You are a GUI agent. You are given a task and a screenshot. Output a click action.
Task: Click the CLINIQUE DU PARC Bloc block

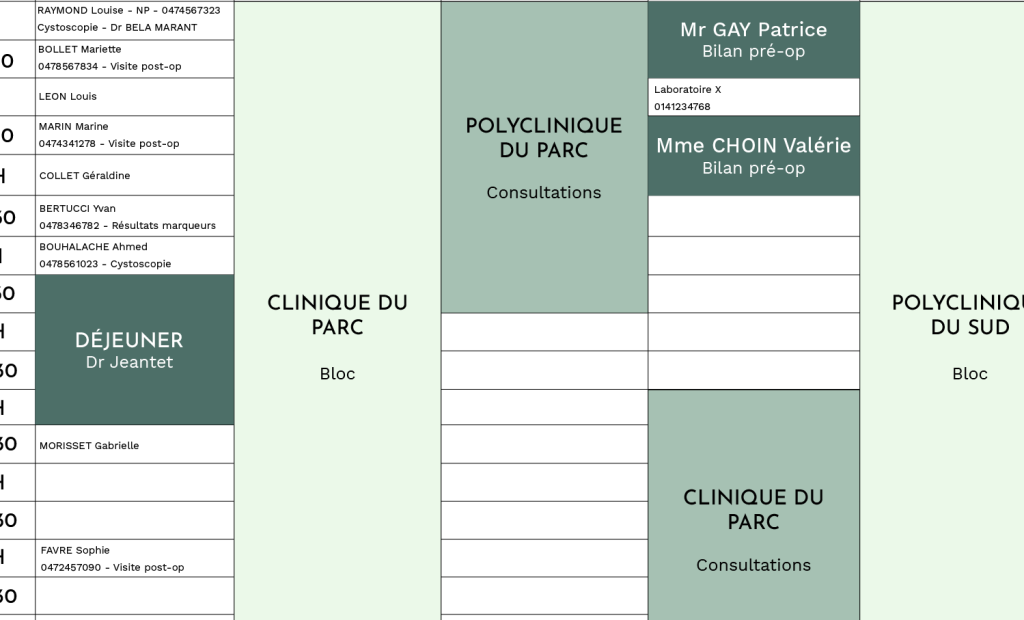coord(337,335)
